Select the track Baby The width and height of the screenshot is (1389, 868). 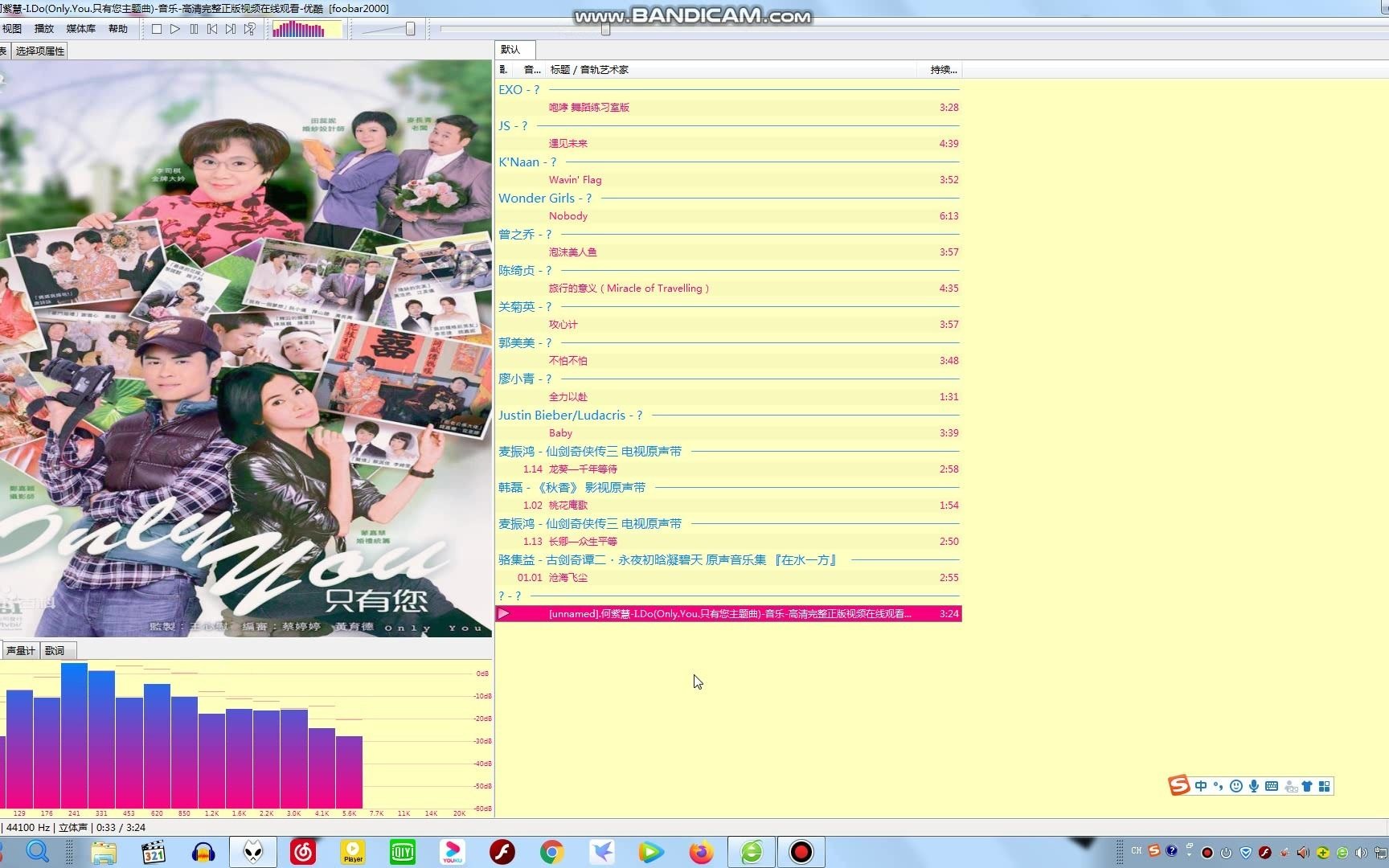[x=728, y=433]
